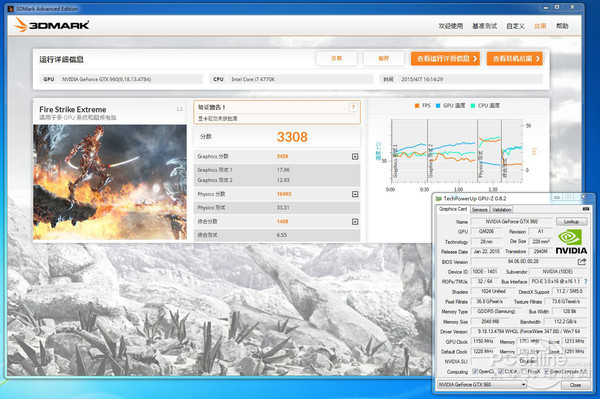Click the NVIDIA logo in GPU-Z
This screenshot has height=399, width=600.
571,242
